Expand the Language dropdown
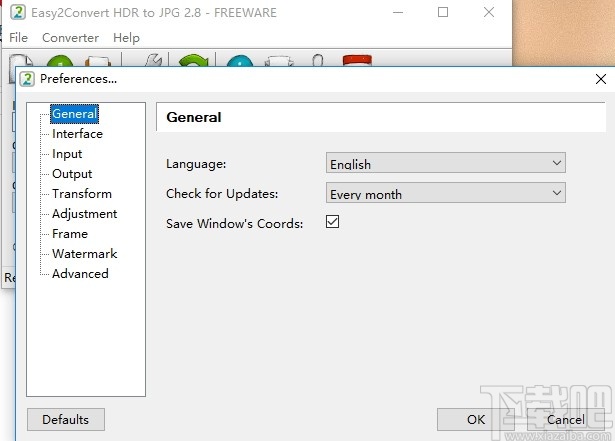 [x=446, y=163]
